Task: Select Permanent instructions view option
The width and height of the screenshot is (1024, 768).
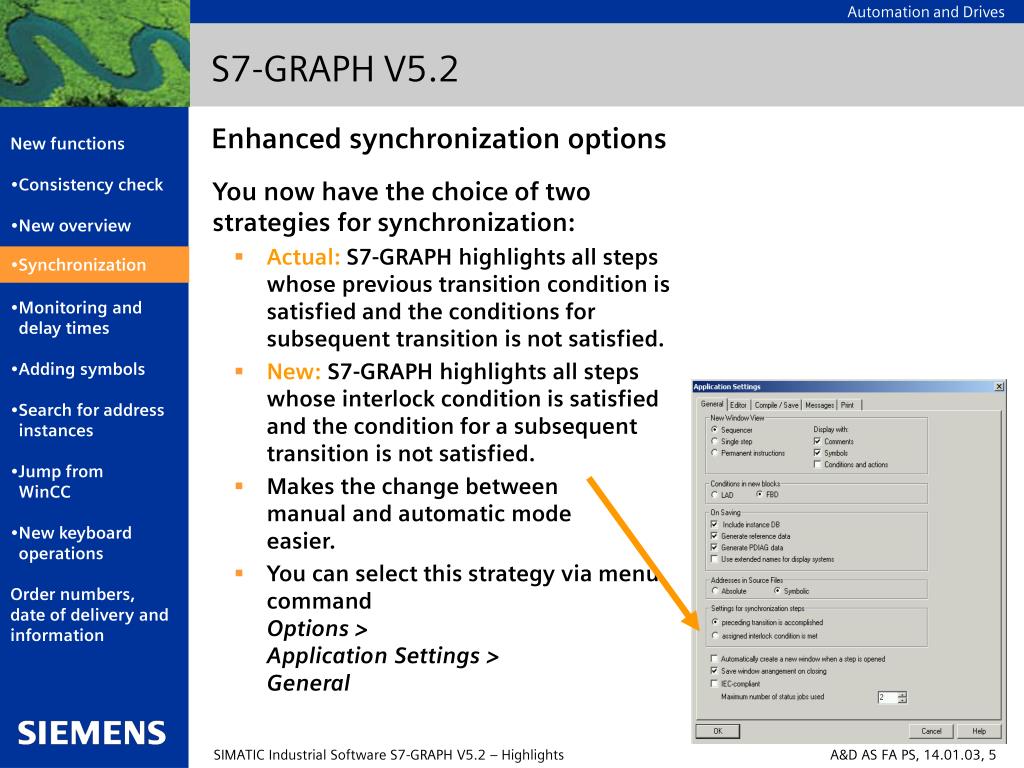Action: pyautogui.click(x=714, y=453)
